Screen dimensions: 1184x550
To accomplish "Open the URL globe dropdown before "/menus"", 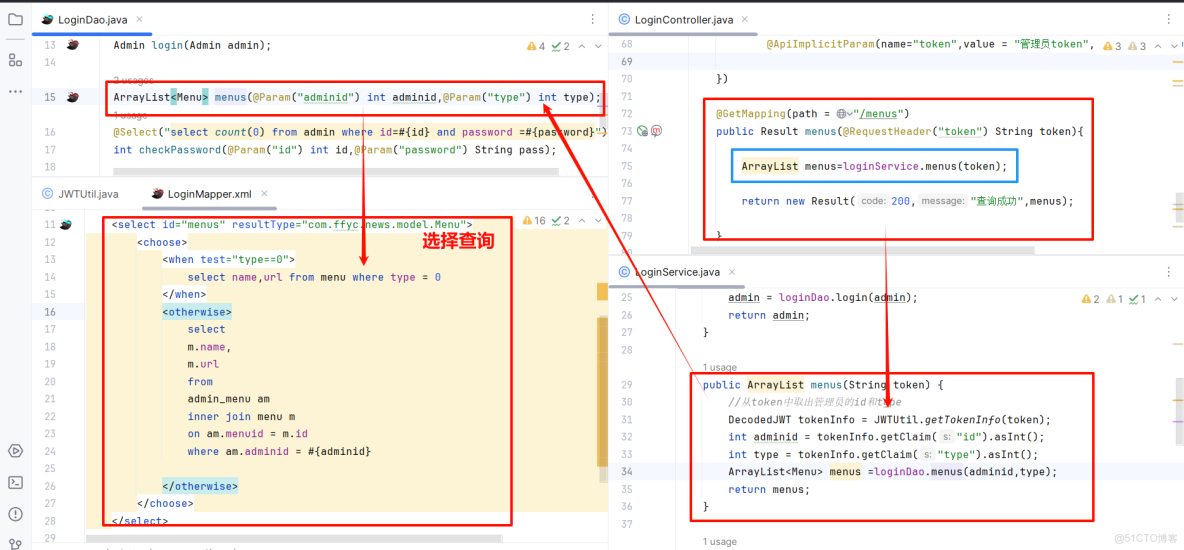I will [x=845, y=114].
